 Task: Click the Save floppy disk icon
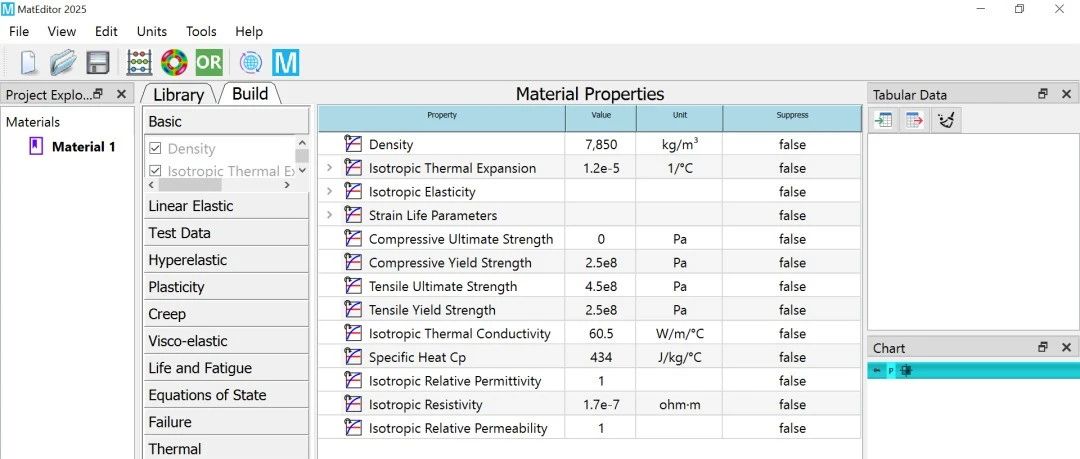click(98, 62)
